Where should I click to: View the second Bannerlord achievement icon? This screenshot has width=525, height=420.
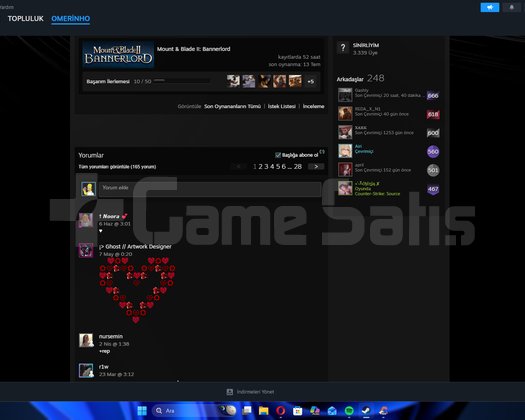248,81
